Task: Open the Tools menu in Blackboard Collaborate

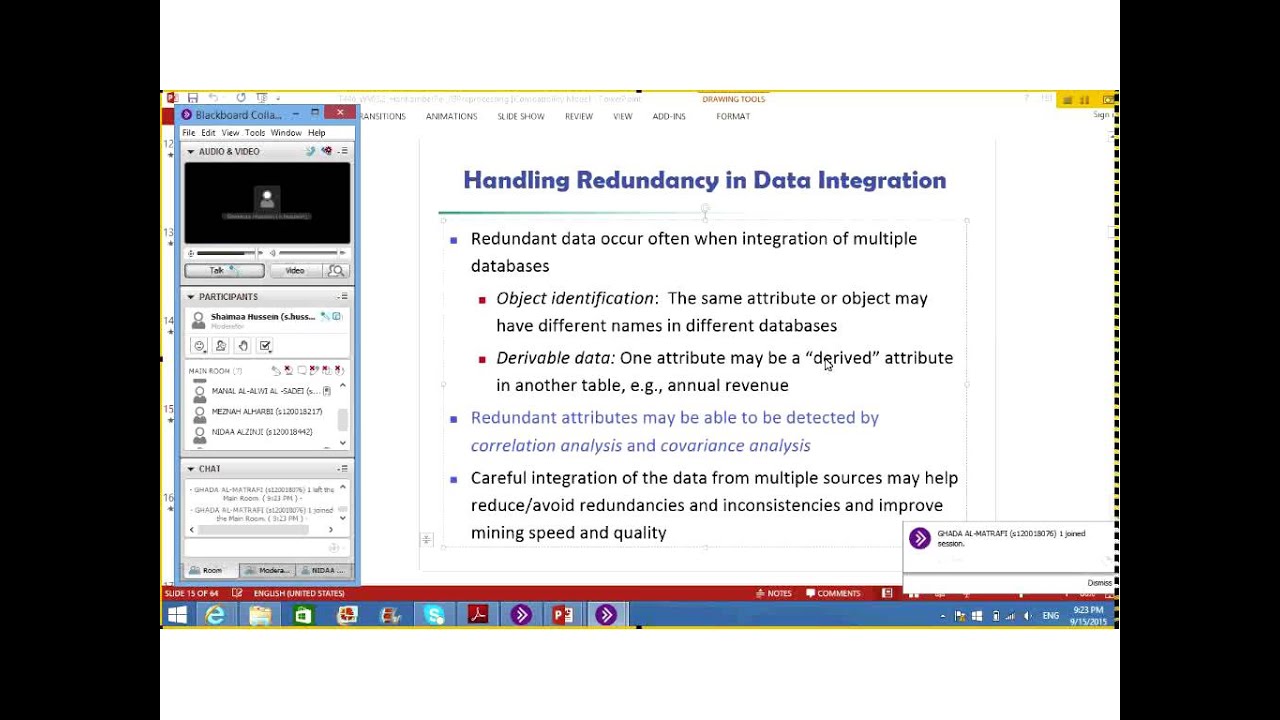Action: (x=255, y=133)
